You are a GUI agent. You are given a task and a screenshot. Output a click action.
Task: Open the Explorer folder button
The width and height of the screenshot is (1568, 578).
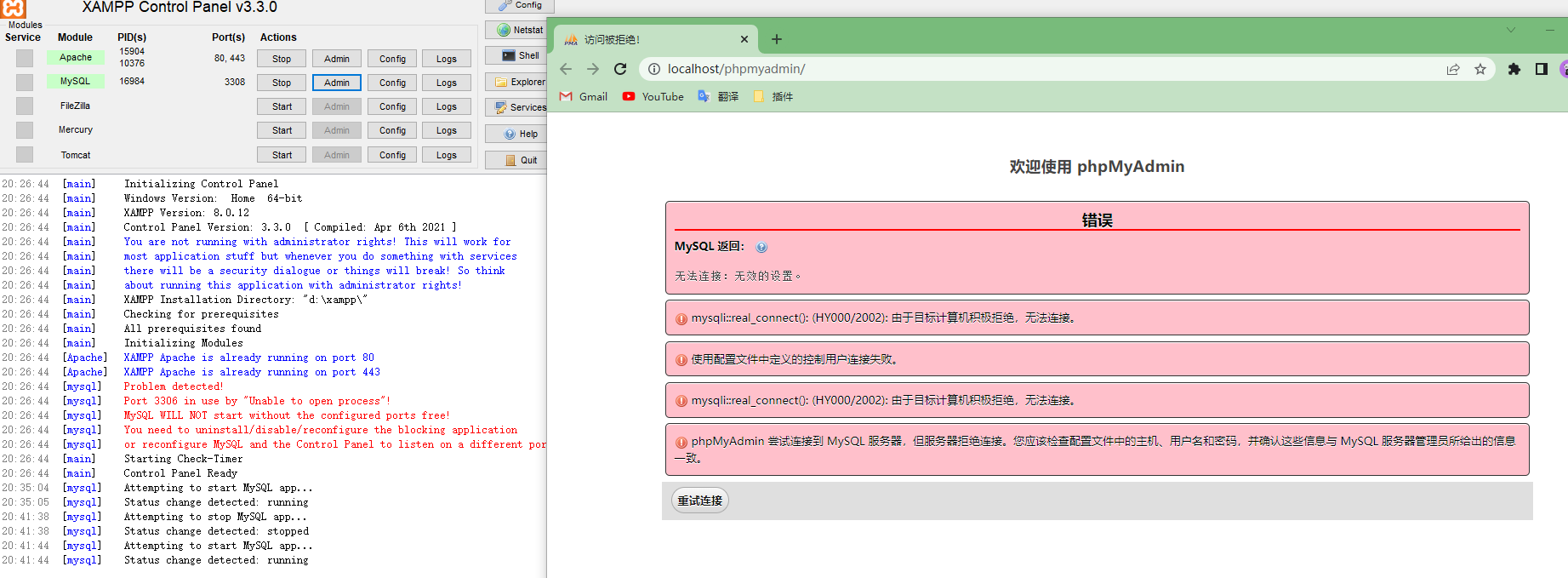(516, 82)
